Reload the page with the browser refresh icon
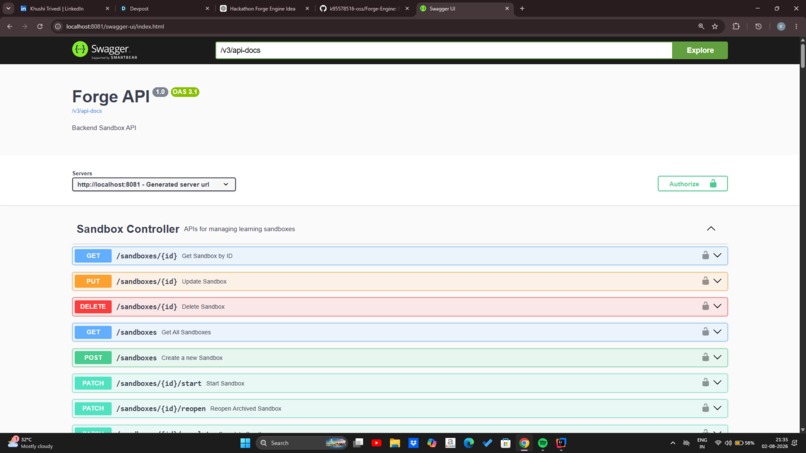The width and height of the screenshot is (806, 453). (x=40, y=26)
